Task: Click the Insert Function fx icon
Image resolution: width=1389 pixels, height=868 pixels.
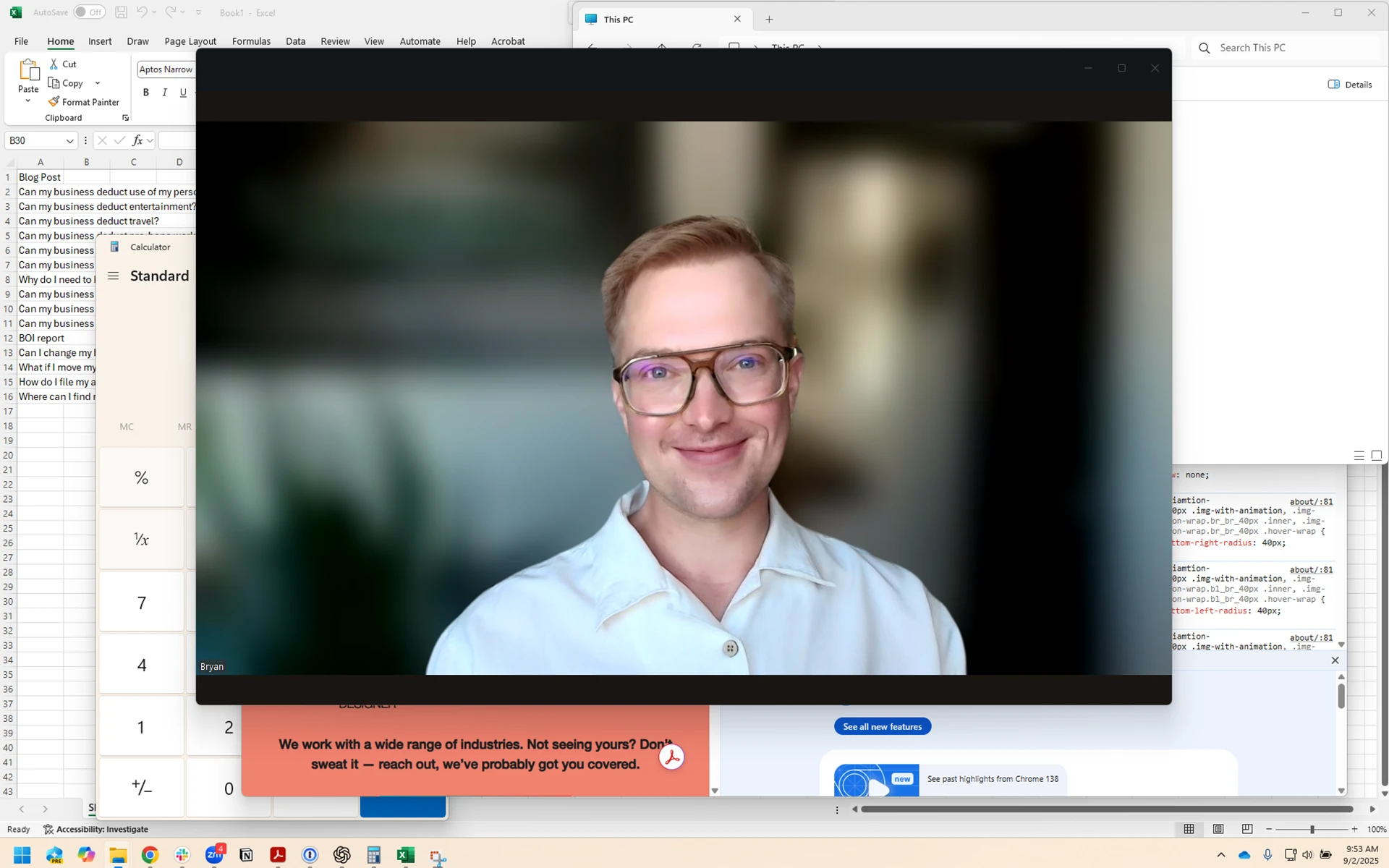Action: 137,140
